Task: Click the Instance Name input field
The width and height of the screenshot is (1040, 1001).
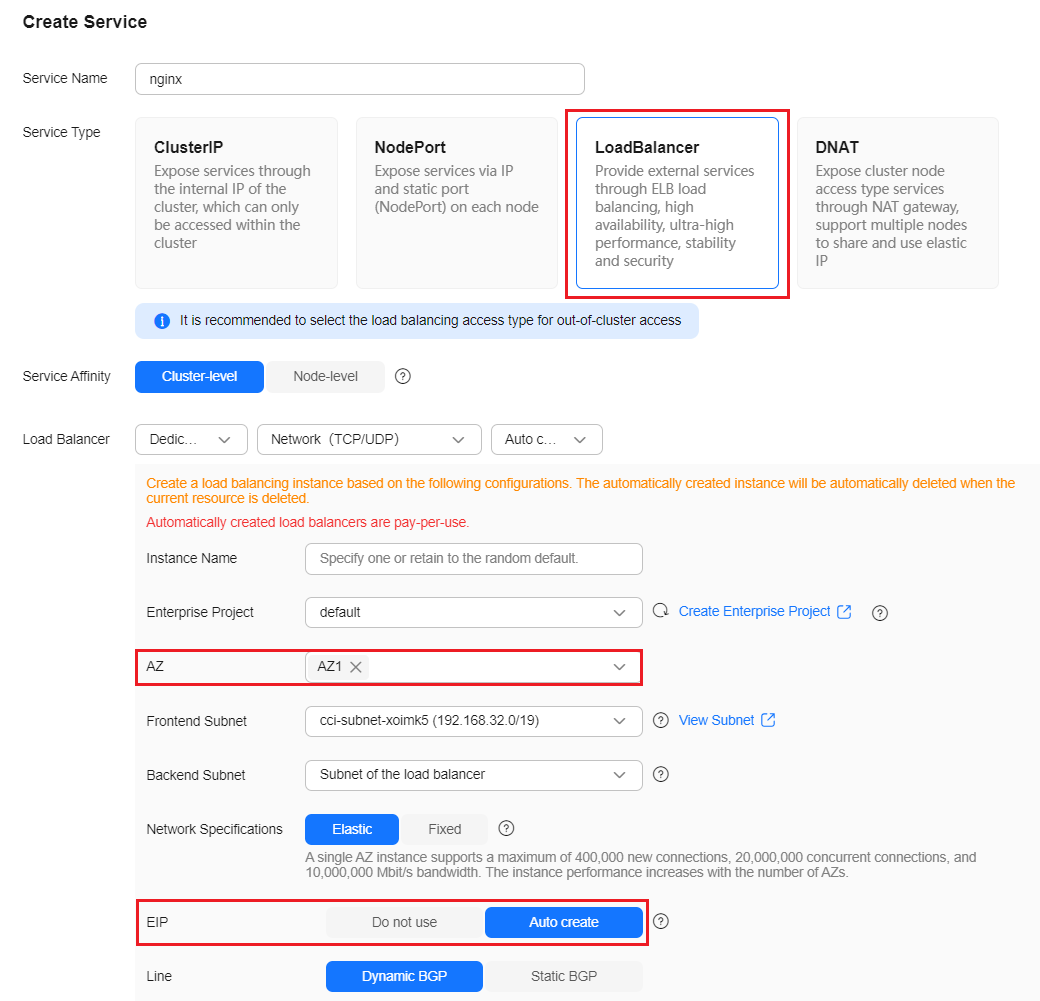Action: [474, 559]
